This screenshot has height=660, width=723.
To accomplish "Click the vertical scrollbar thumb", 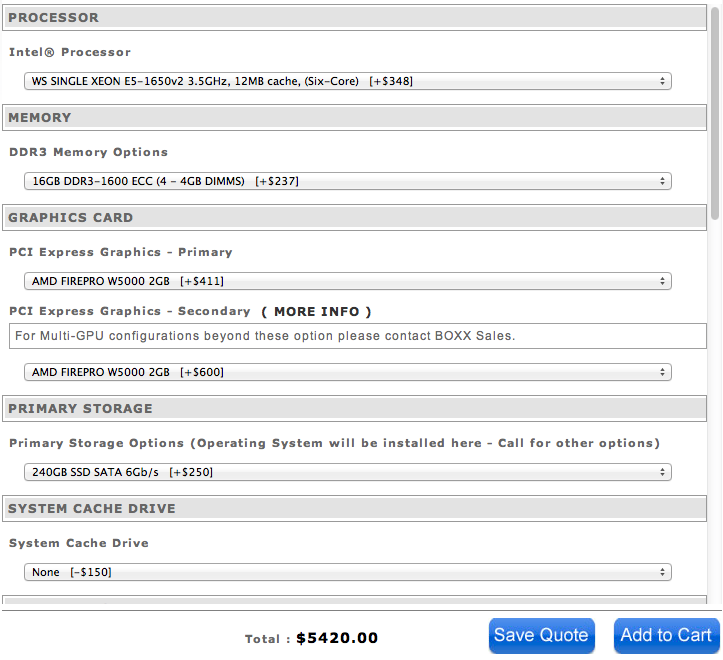I will (715, 113).
